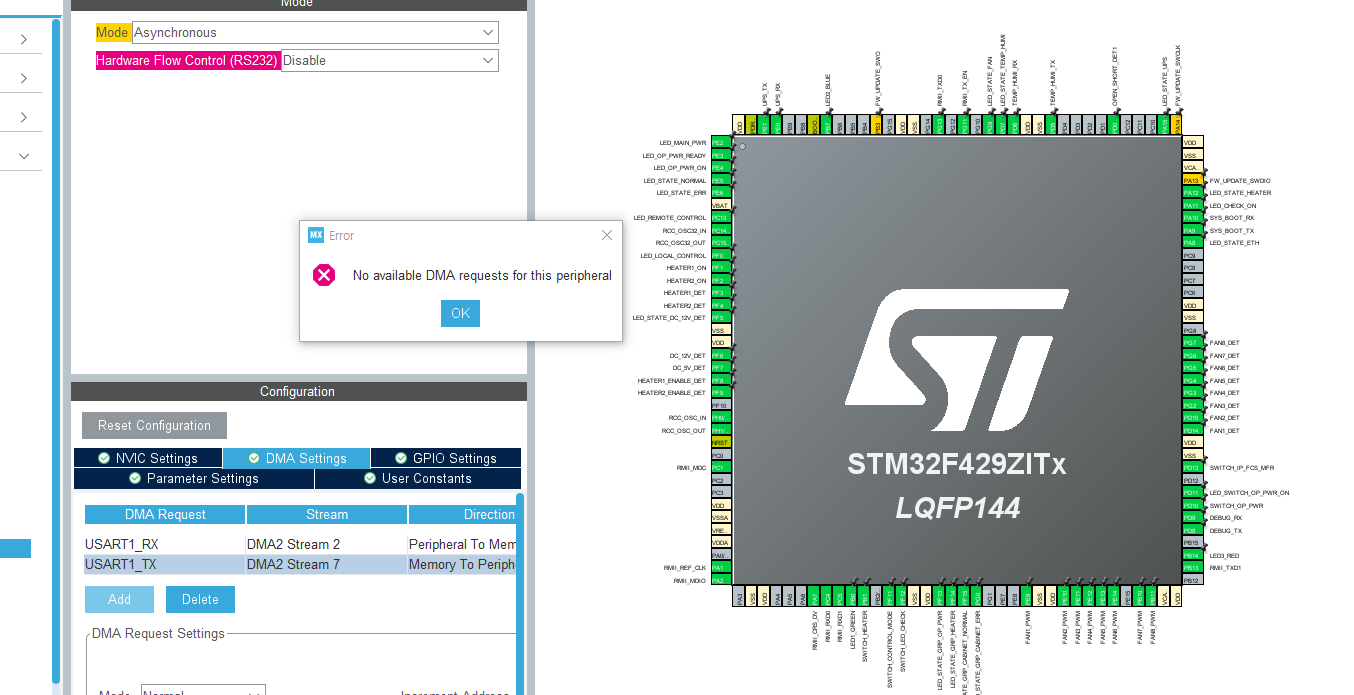The width and height of the screenshot is (1354, 695).
Task: Click OK to dismiss the DMA error
Action: coord(460,313)
